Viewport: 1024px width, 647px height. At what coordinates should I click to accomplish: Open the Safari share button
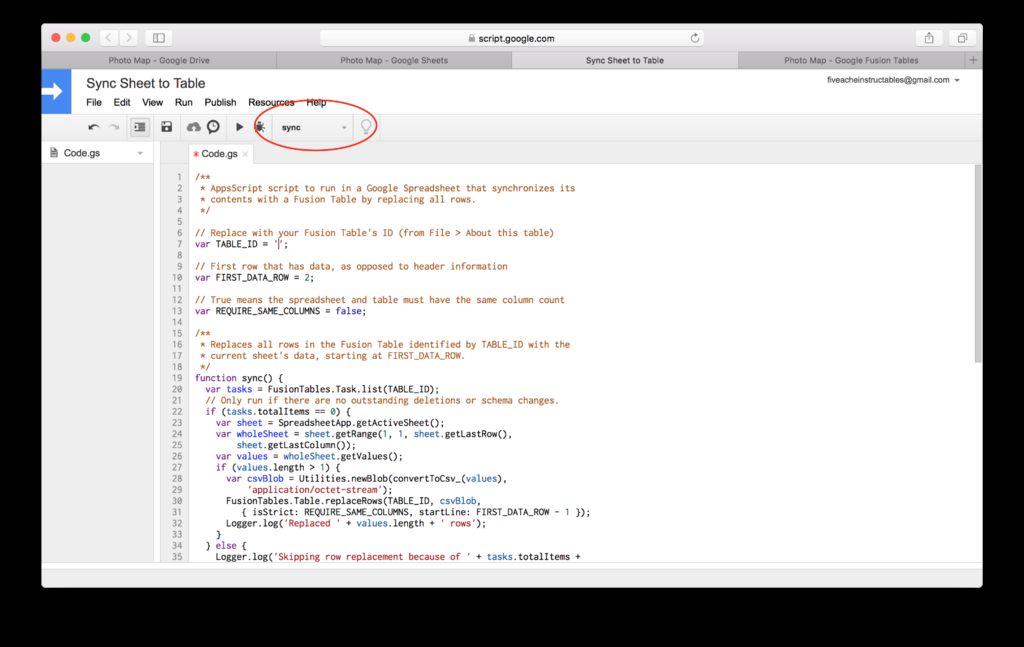(929, 38)
